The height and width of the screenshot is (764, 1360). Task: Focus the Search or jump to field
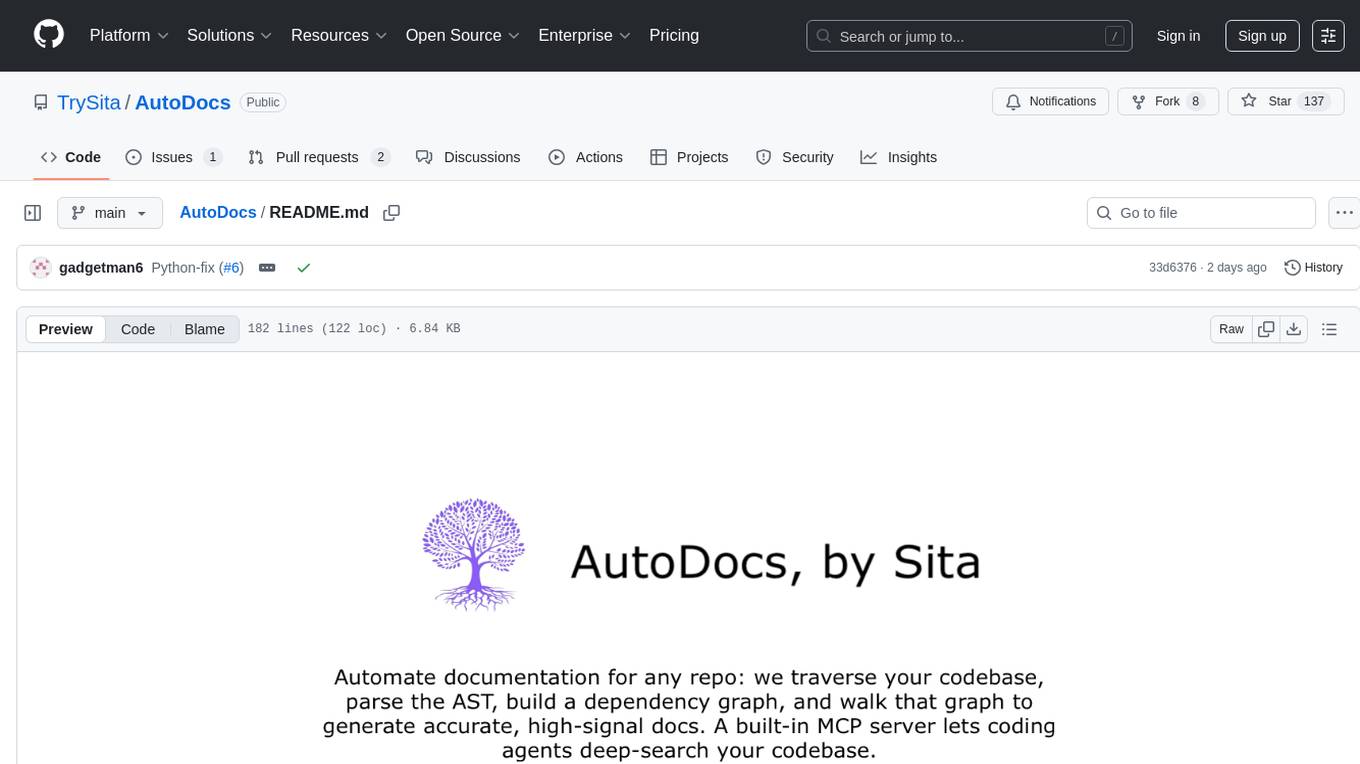click(x=969, y=36)
